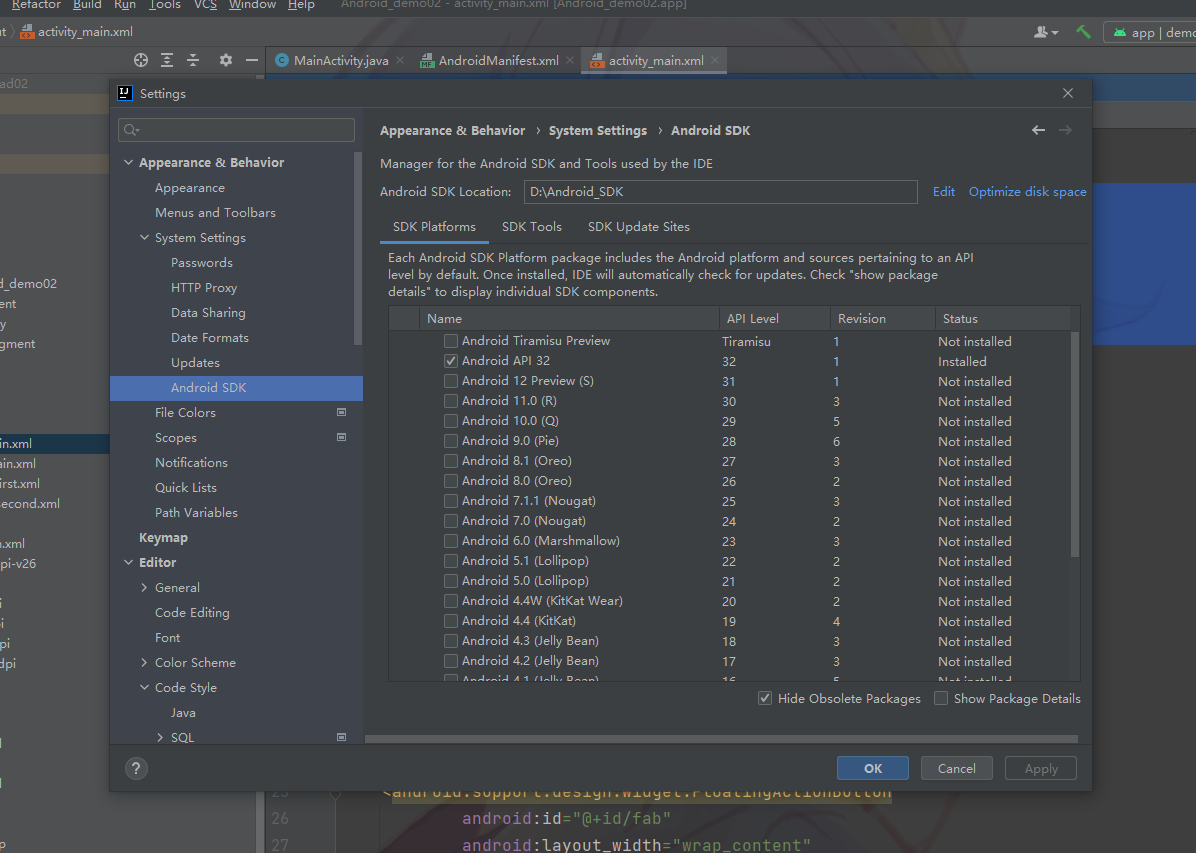Click the Status column header
1196x853 pixels.
[x=1003, y=318]
